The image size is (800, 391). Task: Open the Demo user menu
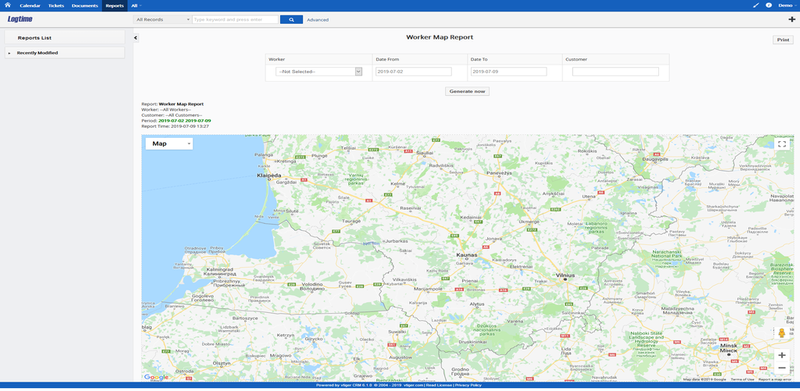787,5
